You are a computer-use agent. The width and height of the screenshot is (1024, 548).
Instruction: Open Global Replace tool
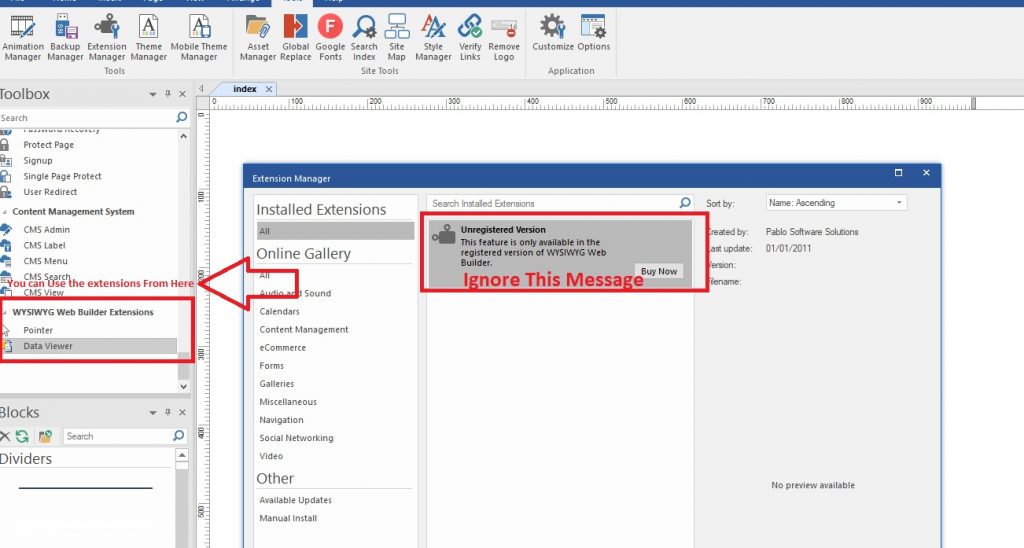point(296,38)
